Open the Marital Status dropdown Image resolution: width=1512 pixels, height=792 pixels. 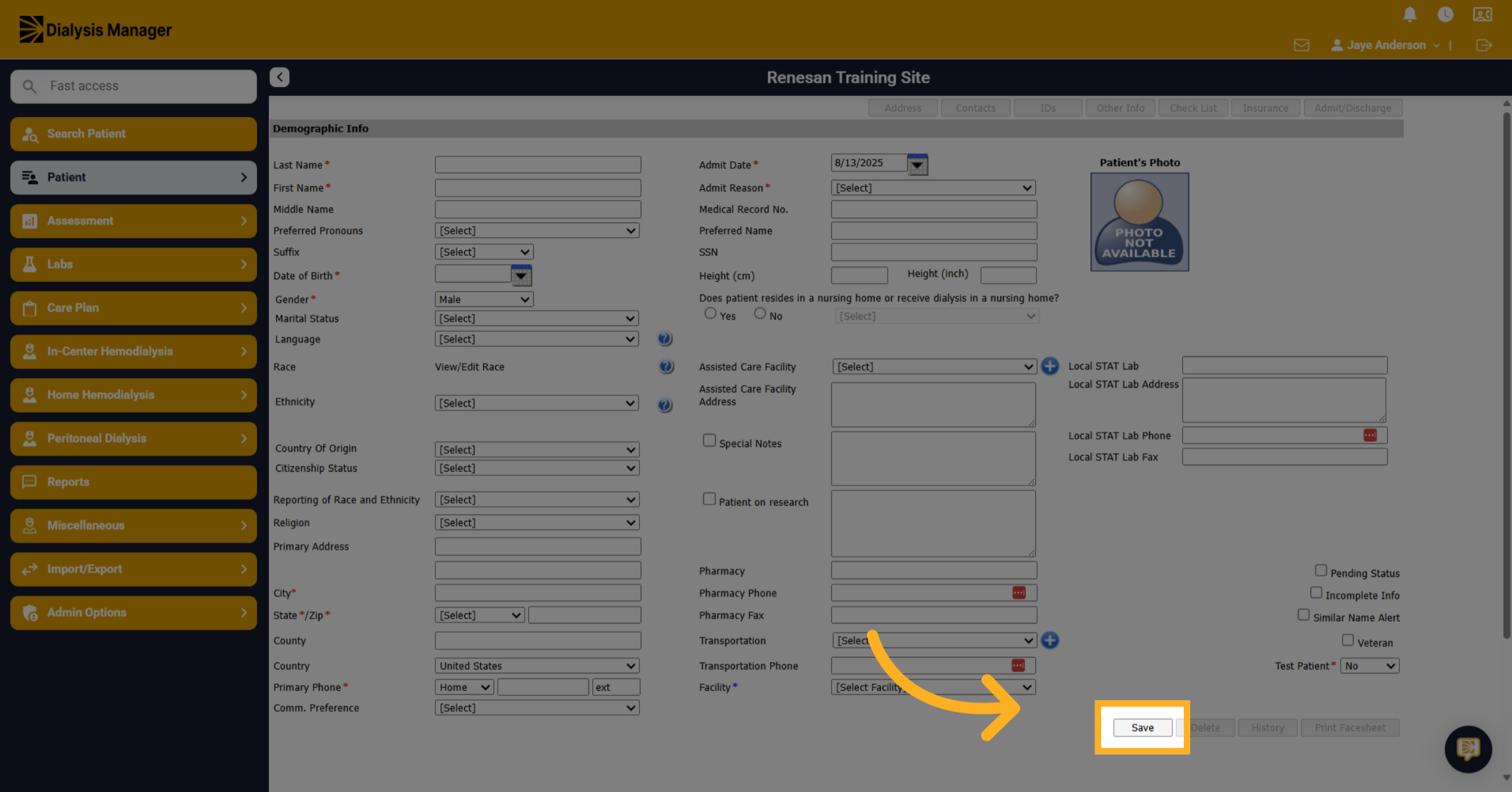(x=537, y=318)
